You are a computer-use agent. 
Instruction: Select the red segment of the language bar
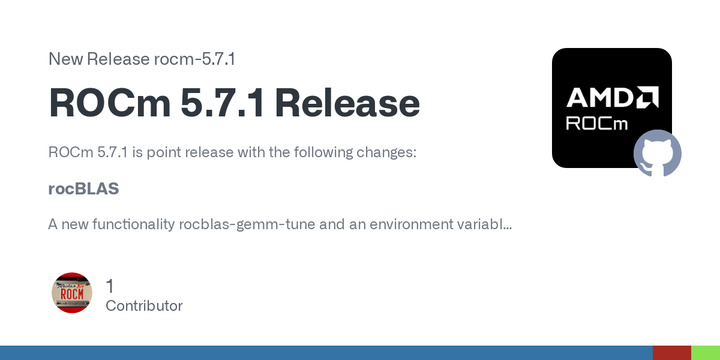pyautogui.click(x=672, y=353)
